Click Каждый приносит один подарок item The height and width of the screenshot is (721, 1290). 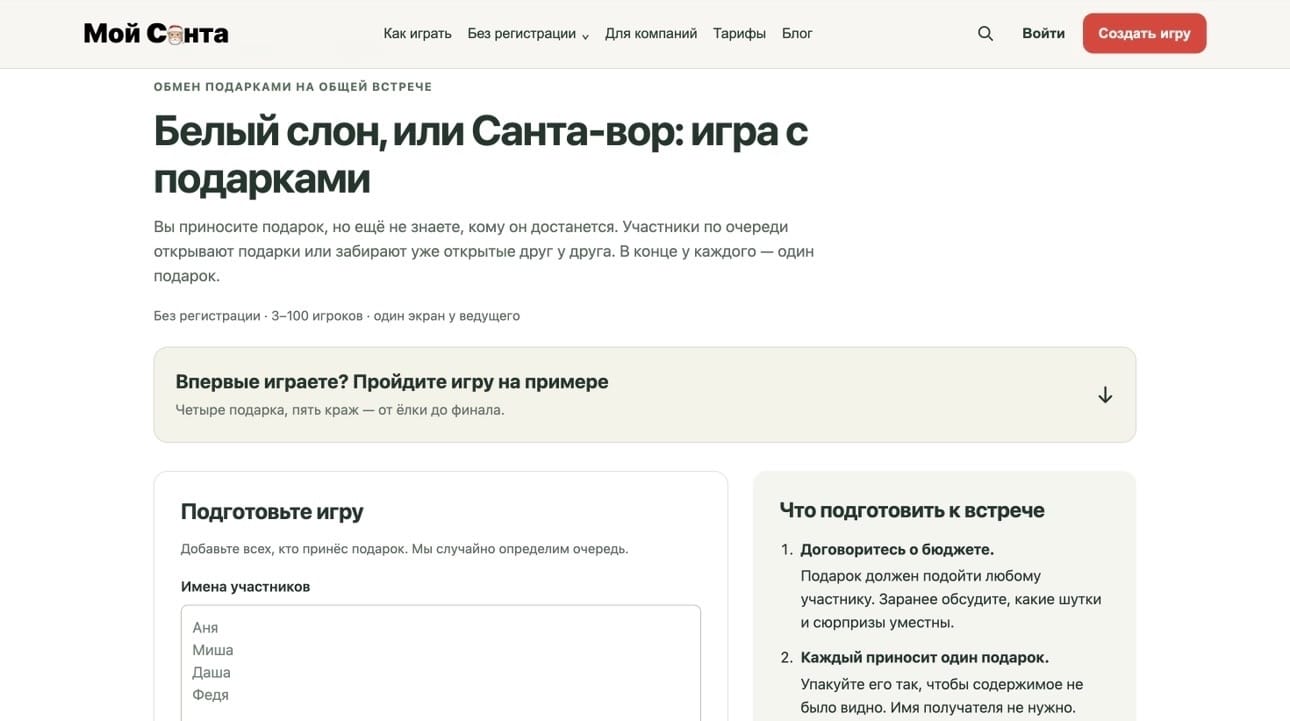(x=924, y=657)
